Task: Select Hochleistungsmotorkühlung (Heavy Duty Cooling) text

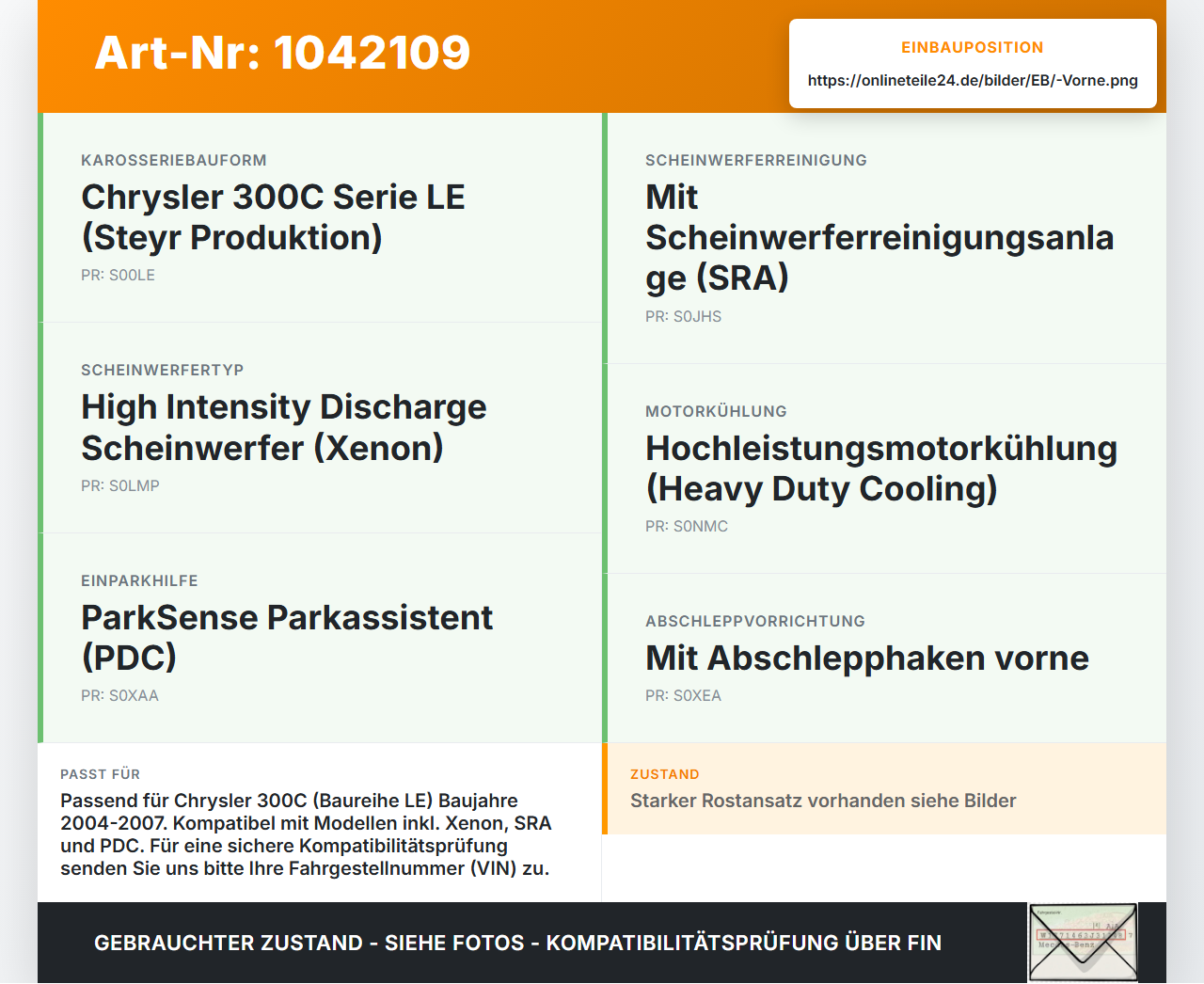Action: click(x=881, y=468)
